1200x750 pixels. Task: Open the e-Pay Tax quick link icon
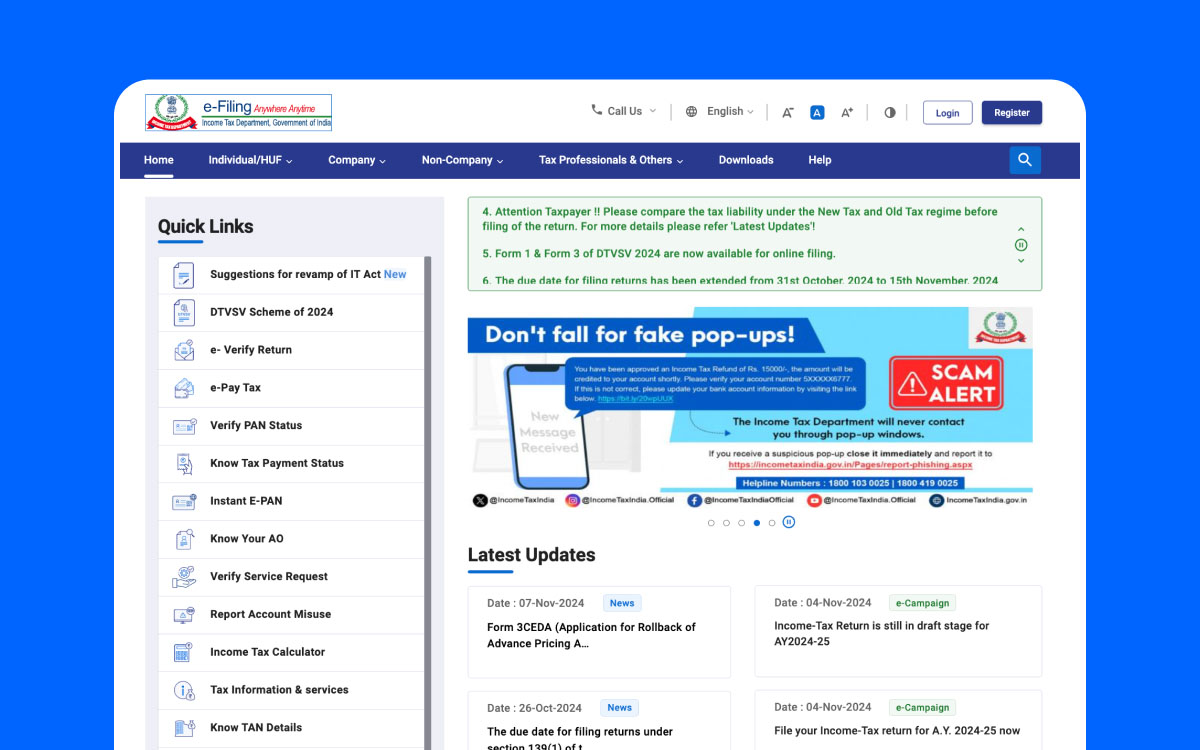184,388
